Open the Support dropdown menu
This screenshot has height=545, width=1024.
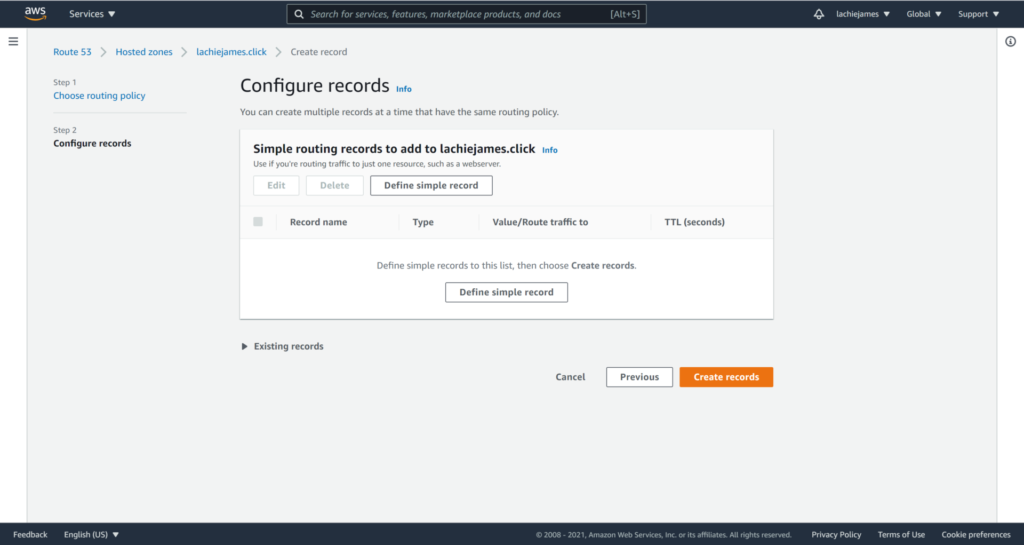coord(978,14)
